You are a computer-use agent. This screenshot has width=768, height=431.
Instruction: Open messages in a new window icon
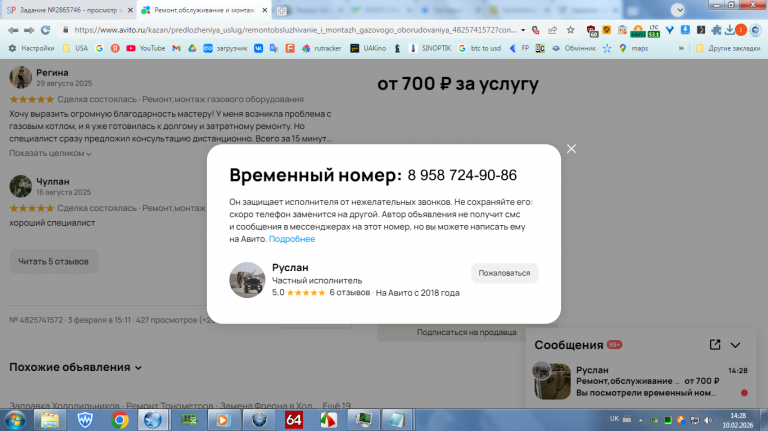pyautogui.click(x=715, y=345)
